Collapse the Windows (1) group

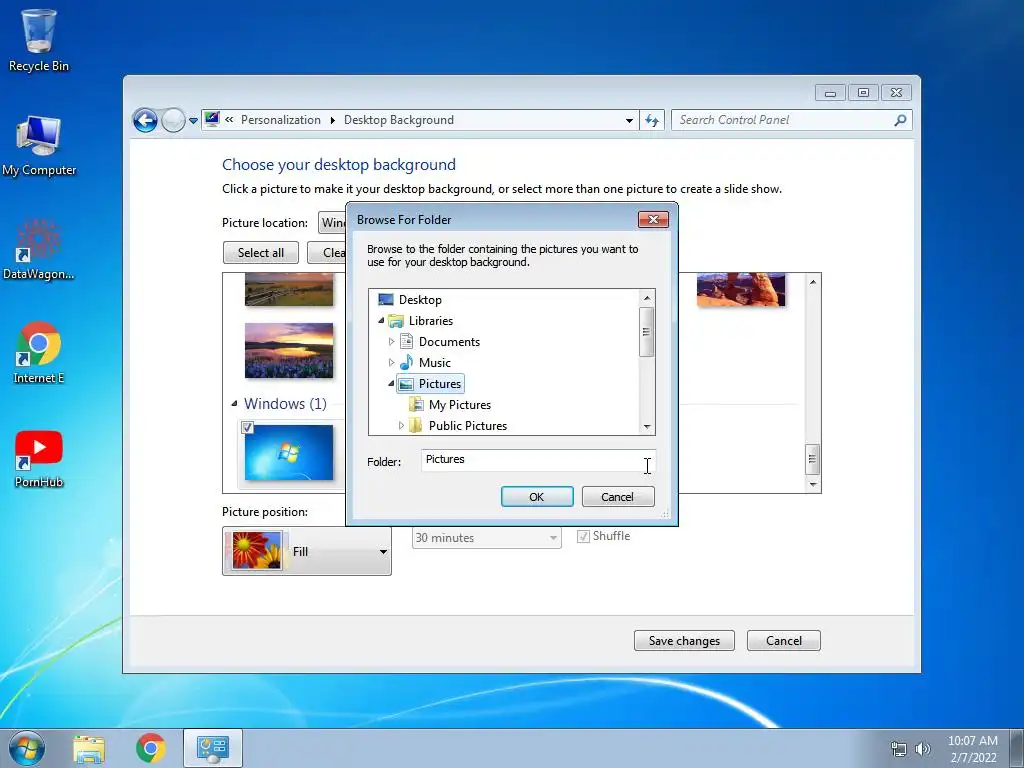[x=234, y=404]
